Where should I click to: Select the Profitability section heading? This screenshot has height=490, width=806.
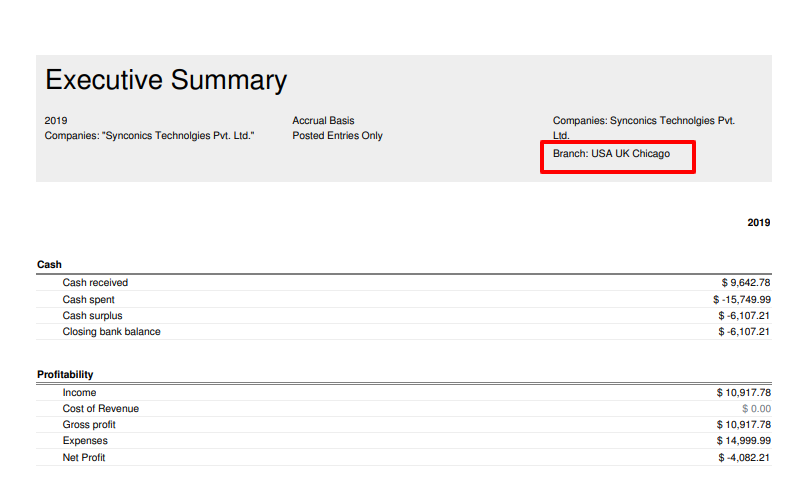65,375
